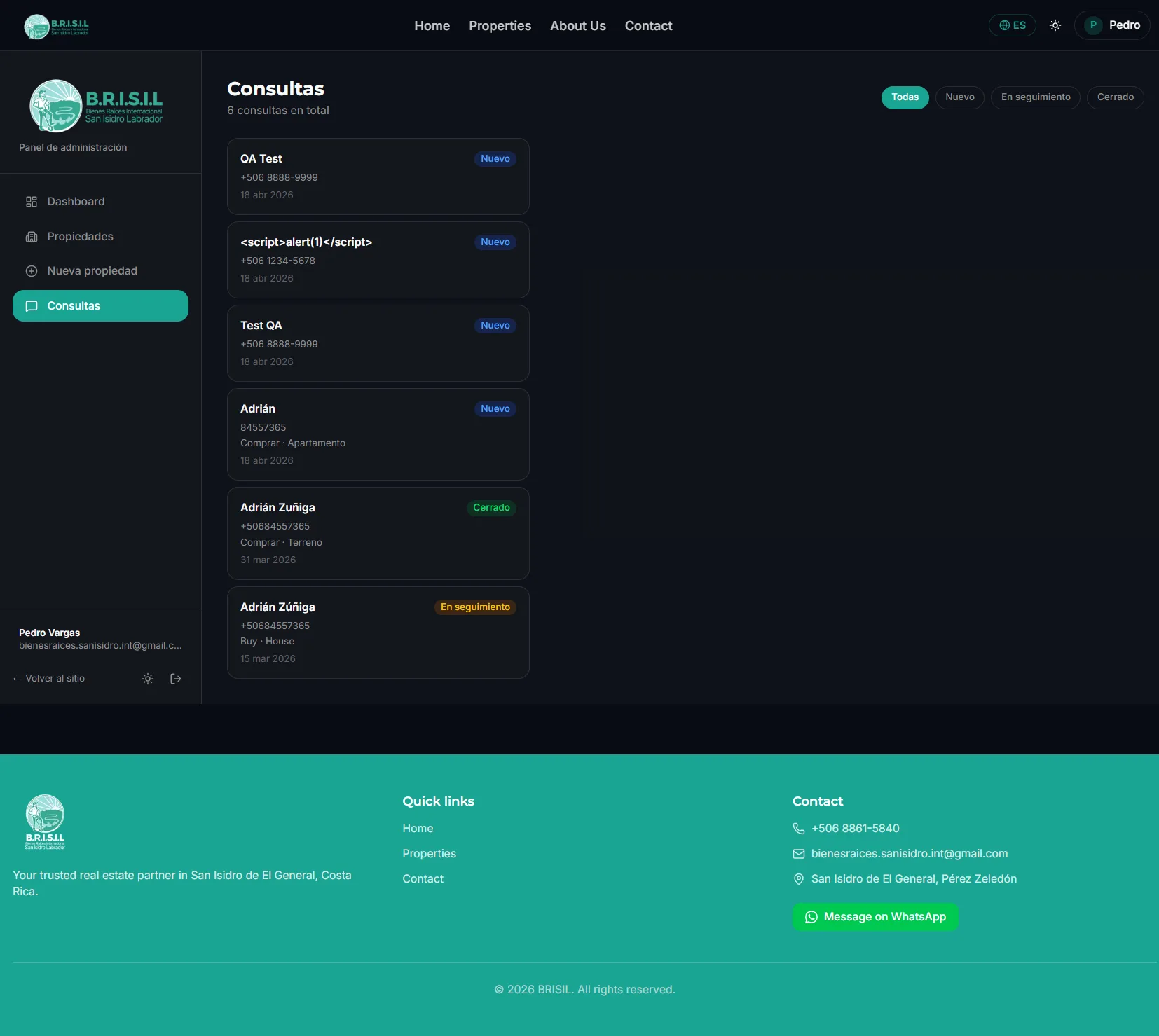Screen dimensions: 1159x1036
Task: Click the Propiedades building icon
Action: [32, 237]
